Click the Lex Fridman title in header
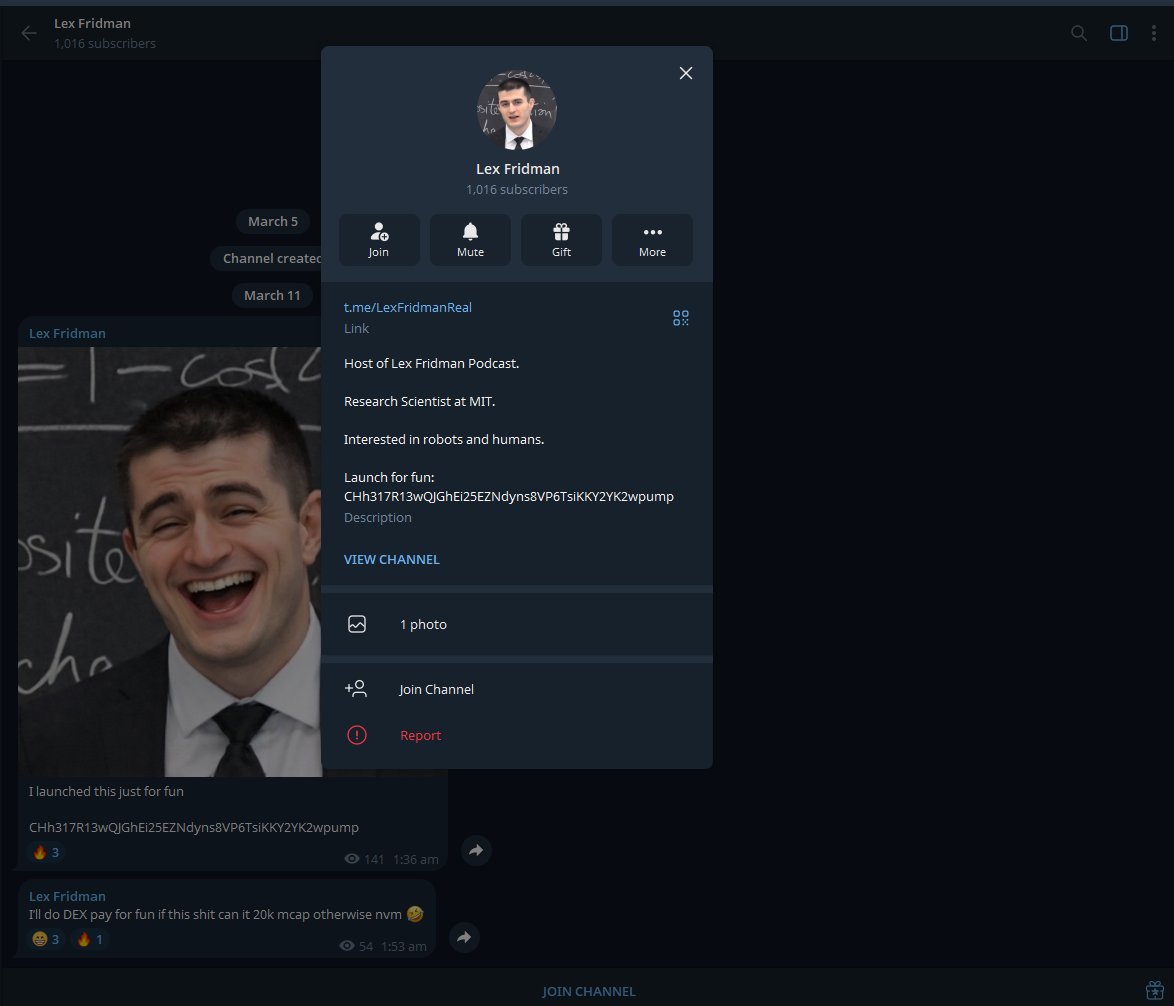Screen dimensions: 1174x1006 92,23
